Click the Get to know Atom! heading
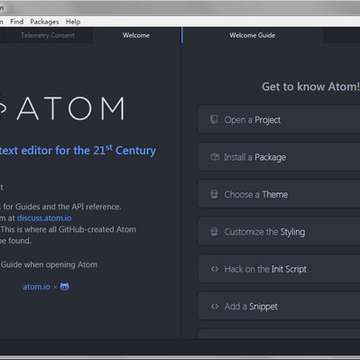 pos(310,87)
